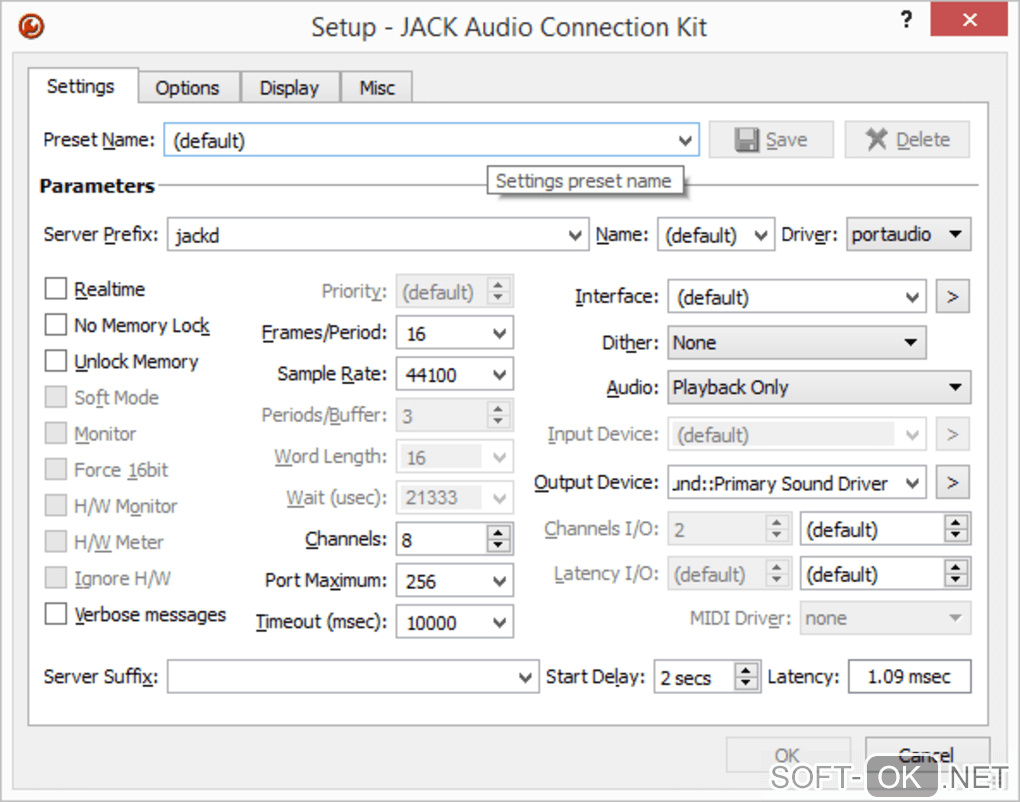Toggle the No Memory Lock checkbox
1020x802 pixels.
tap(56, 326)
